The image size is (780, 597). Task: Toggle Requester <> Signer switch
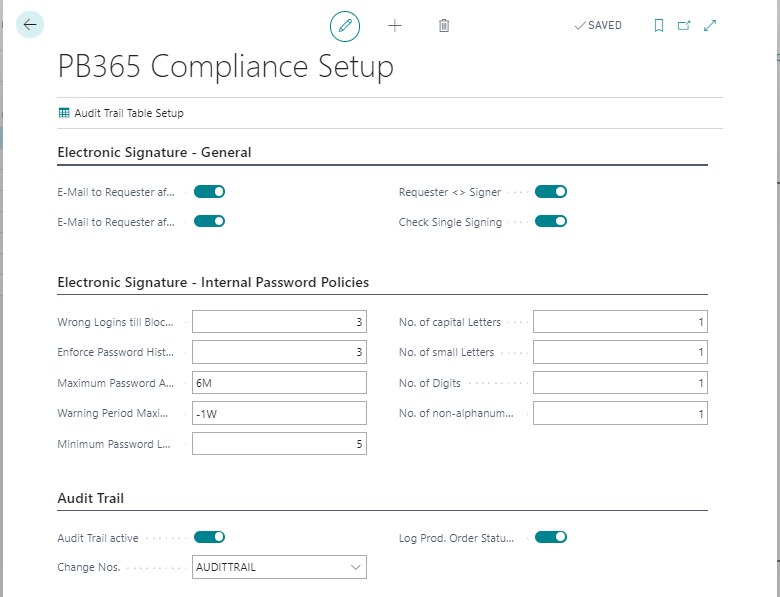click(551, 192)
